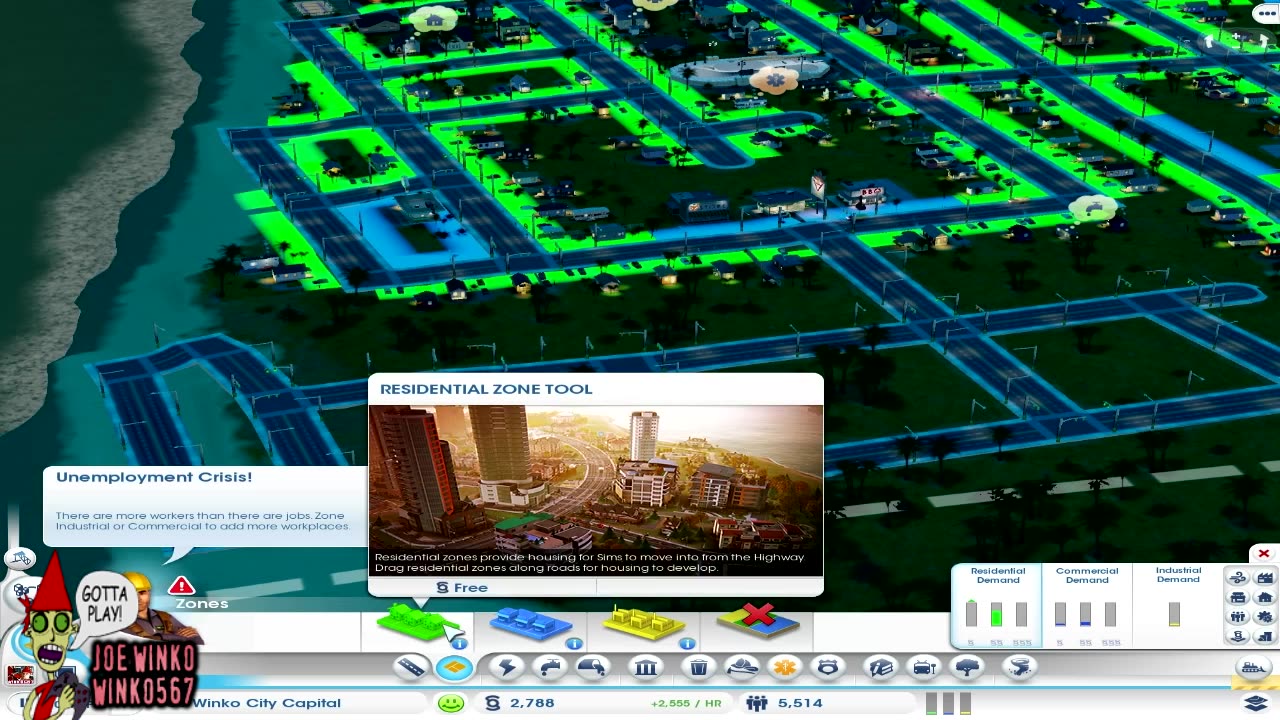
Task: Show the wind direction data map
Action: click(1238, 578)
